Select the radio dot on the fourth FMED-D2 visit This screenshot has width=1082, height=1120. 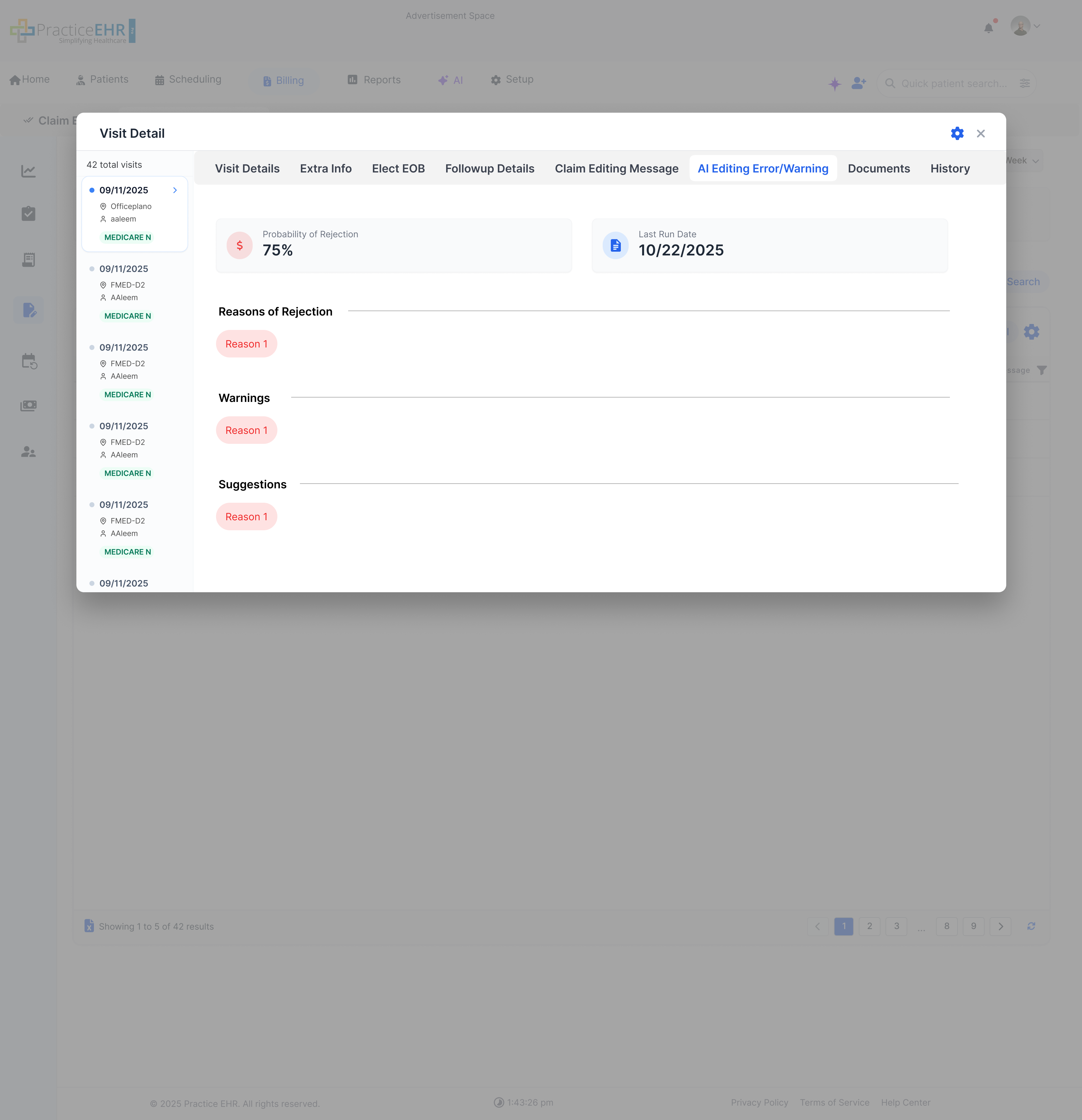click(93, 505)
